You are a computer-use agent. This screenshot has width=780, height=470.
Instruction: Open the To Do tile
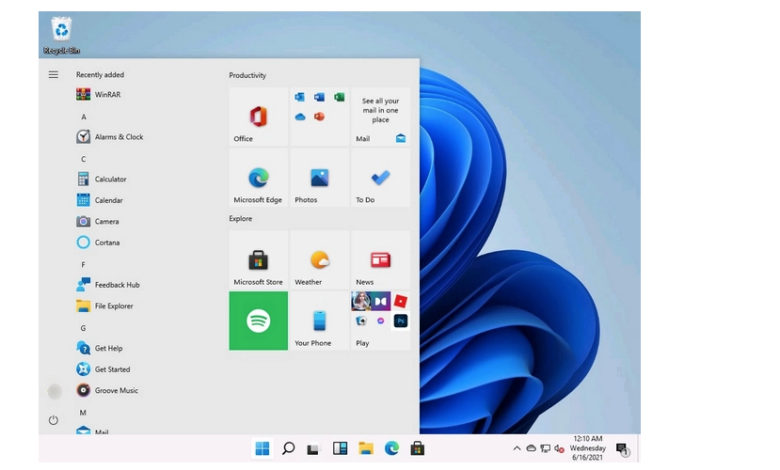[380, 179]
